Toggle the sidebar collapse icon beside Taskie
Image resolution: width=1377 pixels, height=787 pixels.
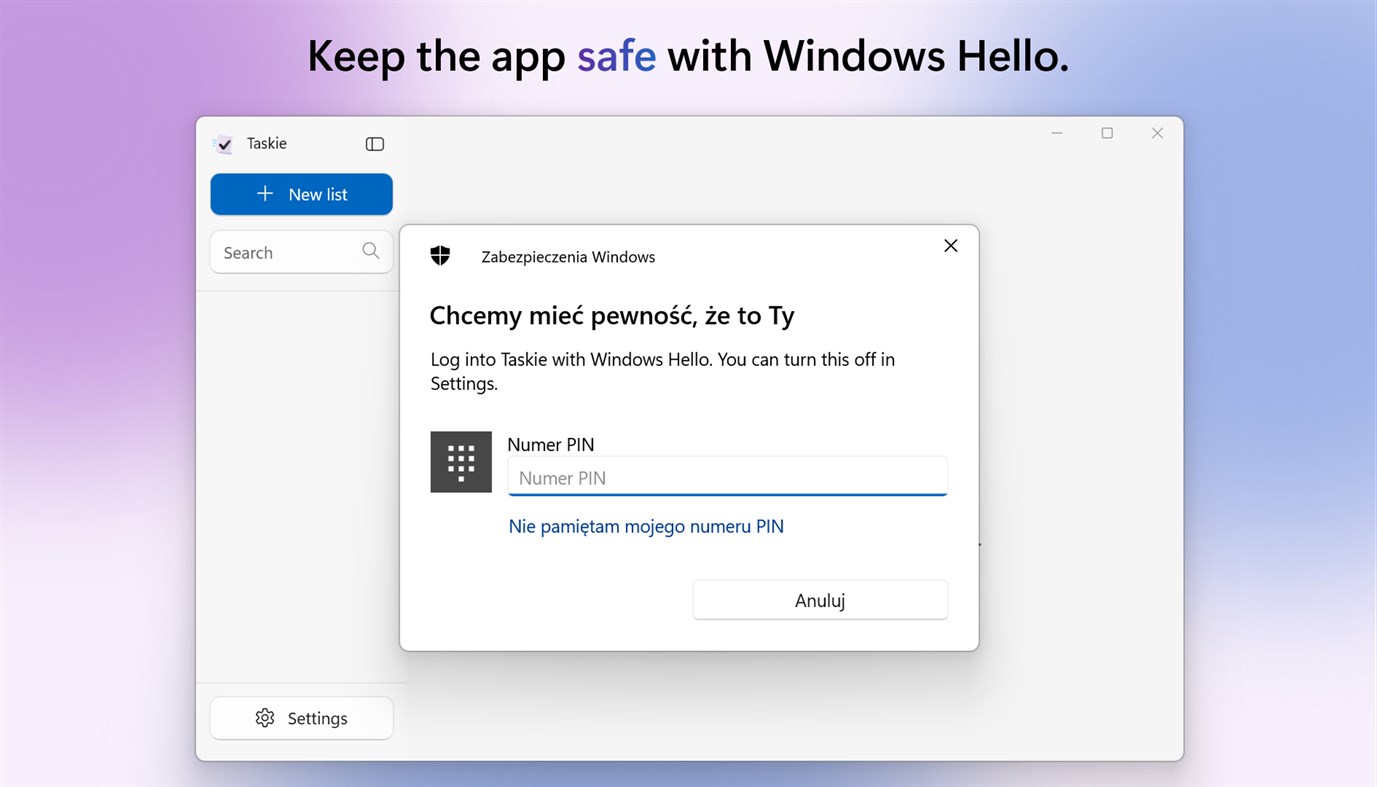tap(374, 143)
